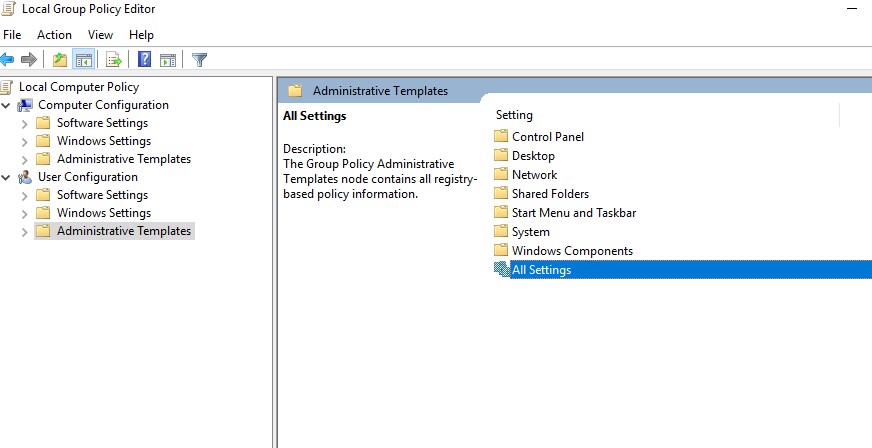Click the blue Help question mark icon
Screen dimensions: 872x448
point(145,59)
